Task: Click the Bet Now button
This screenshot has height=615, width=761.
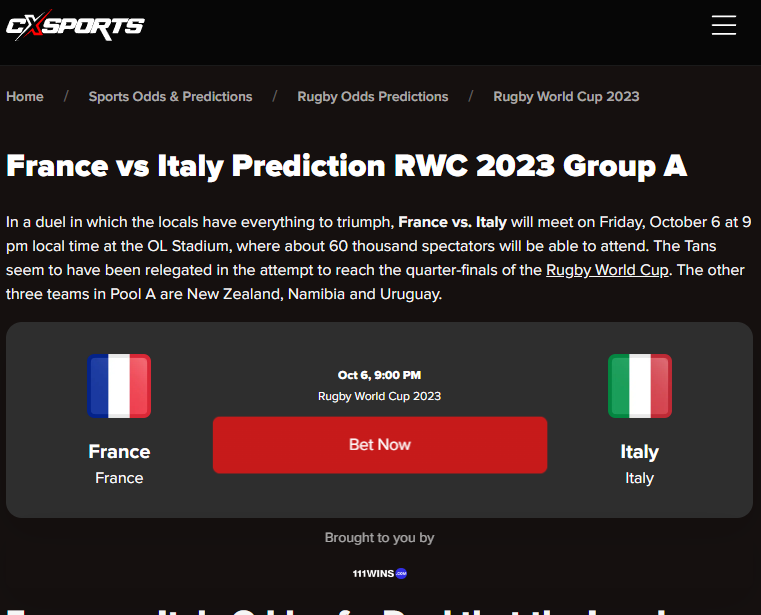Action: [380, 445]
